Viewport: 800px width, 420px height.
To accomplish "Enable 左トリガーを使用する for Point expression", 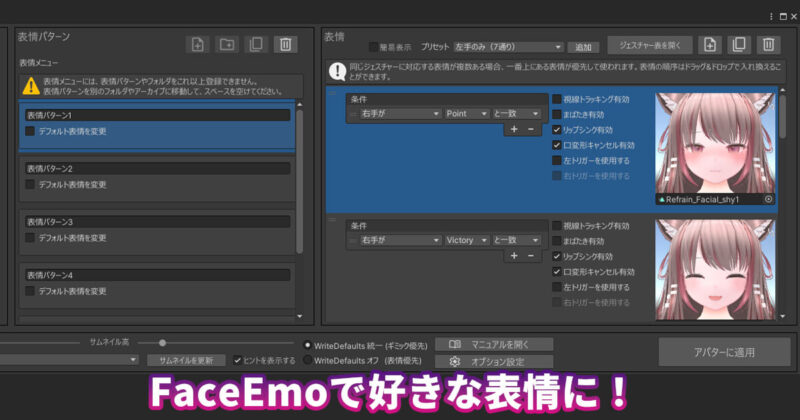I will pos(557,160).
